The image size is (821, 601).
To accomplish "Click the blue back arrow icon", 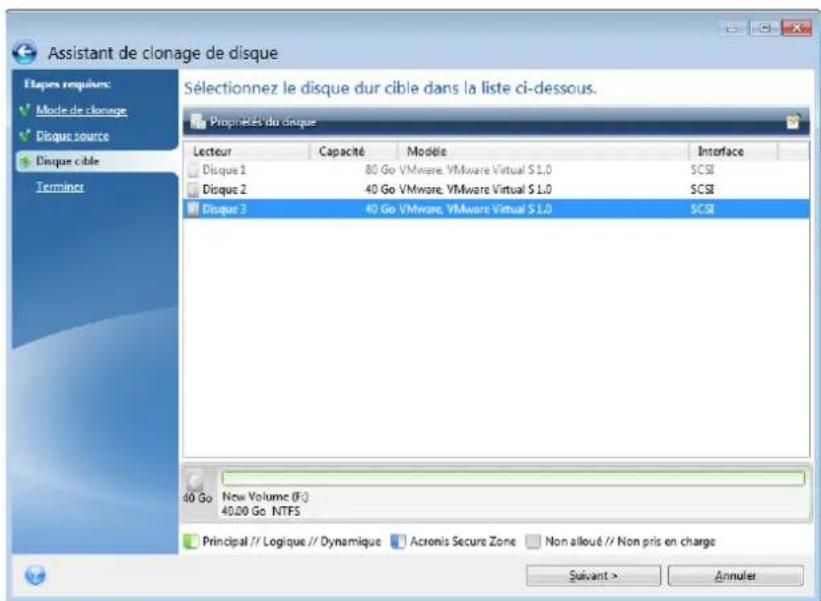I will point(25,53).
